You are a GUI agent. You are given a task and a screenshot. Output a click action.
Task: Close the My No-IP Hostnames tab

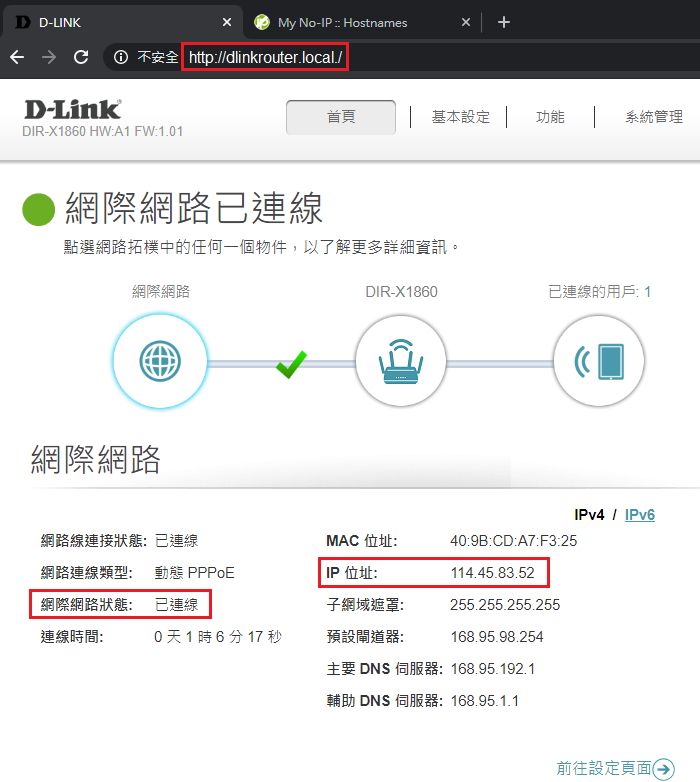point(466,22)
